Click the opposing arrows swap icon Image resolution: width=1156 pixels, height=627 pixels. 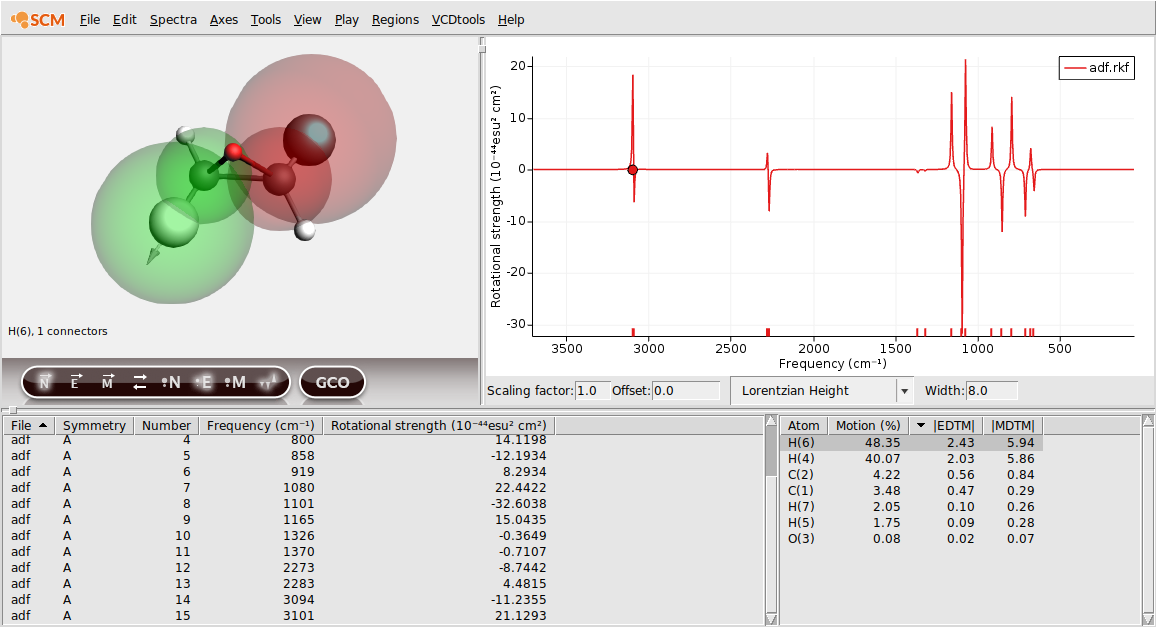(x=139, y=382)
